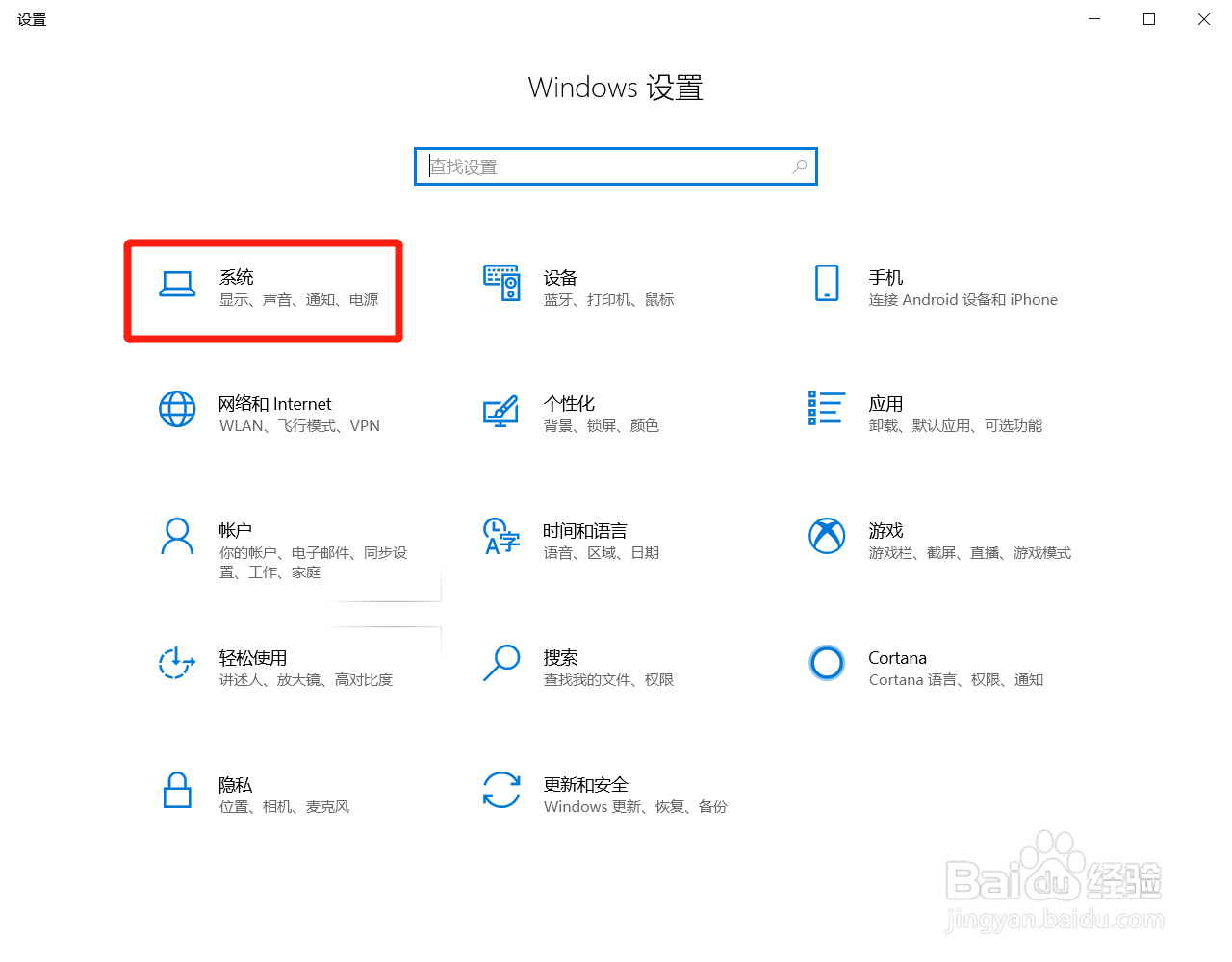
Task: Click the text Windows 更新、恢复、备份
Action: click(x=635, y=807)
